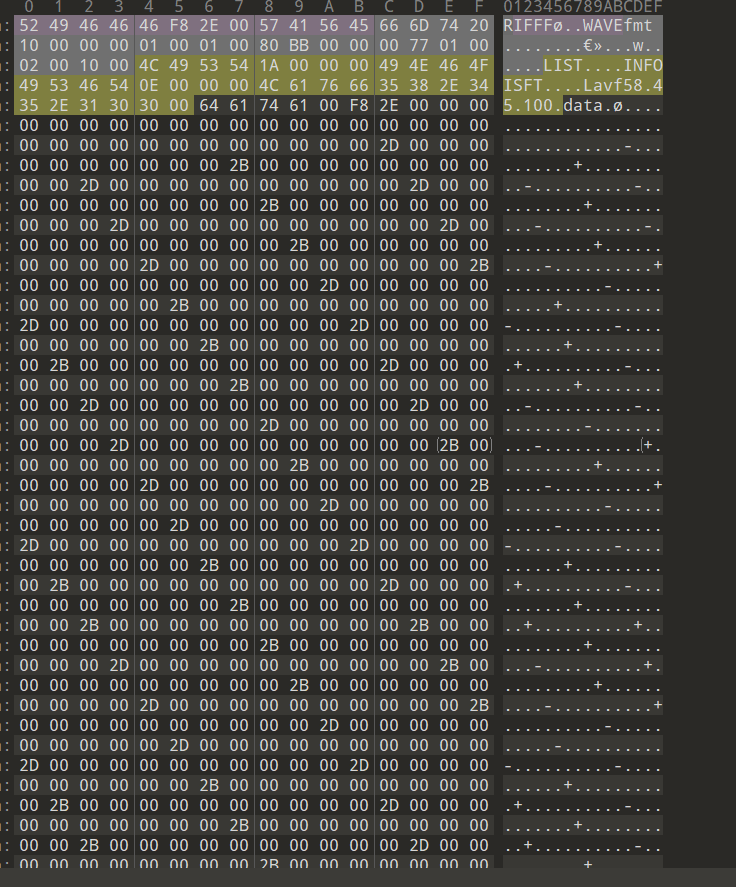Click hex column header D
This screenshot has width=736, height=887.
[418, 7]
